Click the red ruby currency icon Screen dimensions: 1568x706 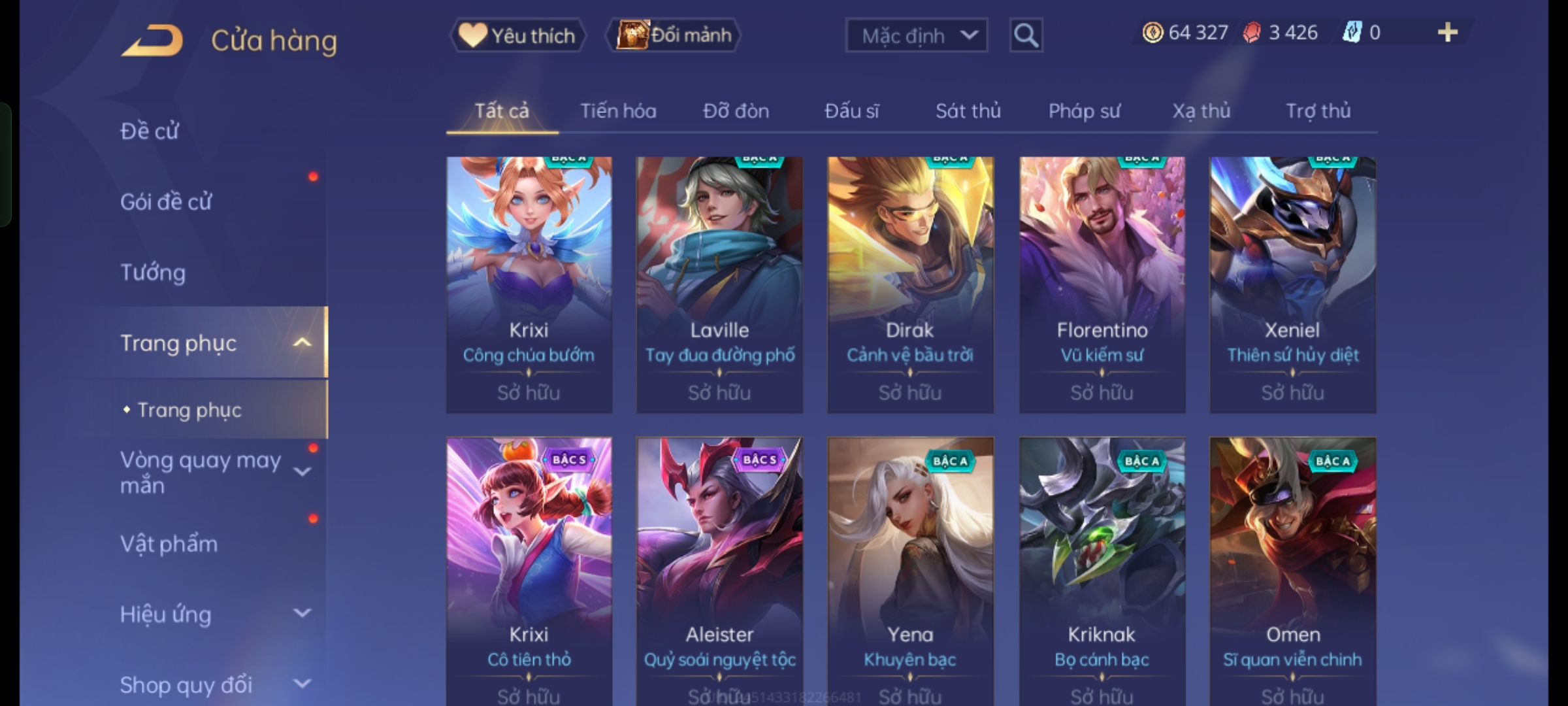(x=1251, y=33)
